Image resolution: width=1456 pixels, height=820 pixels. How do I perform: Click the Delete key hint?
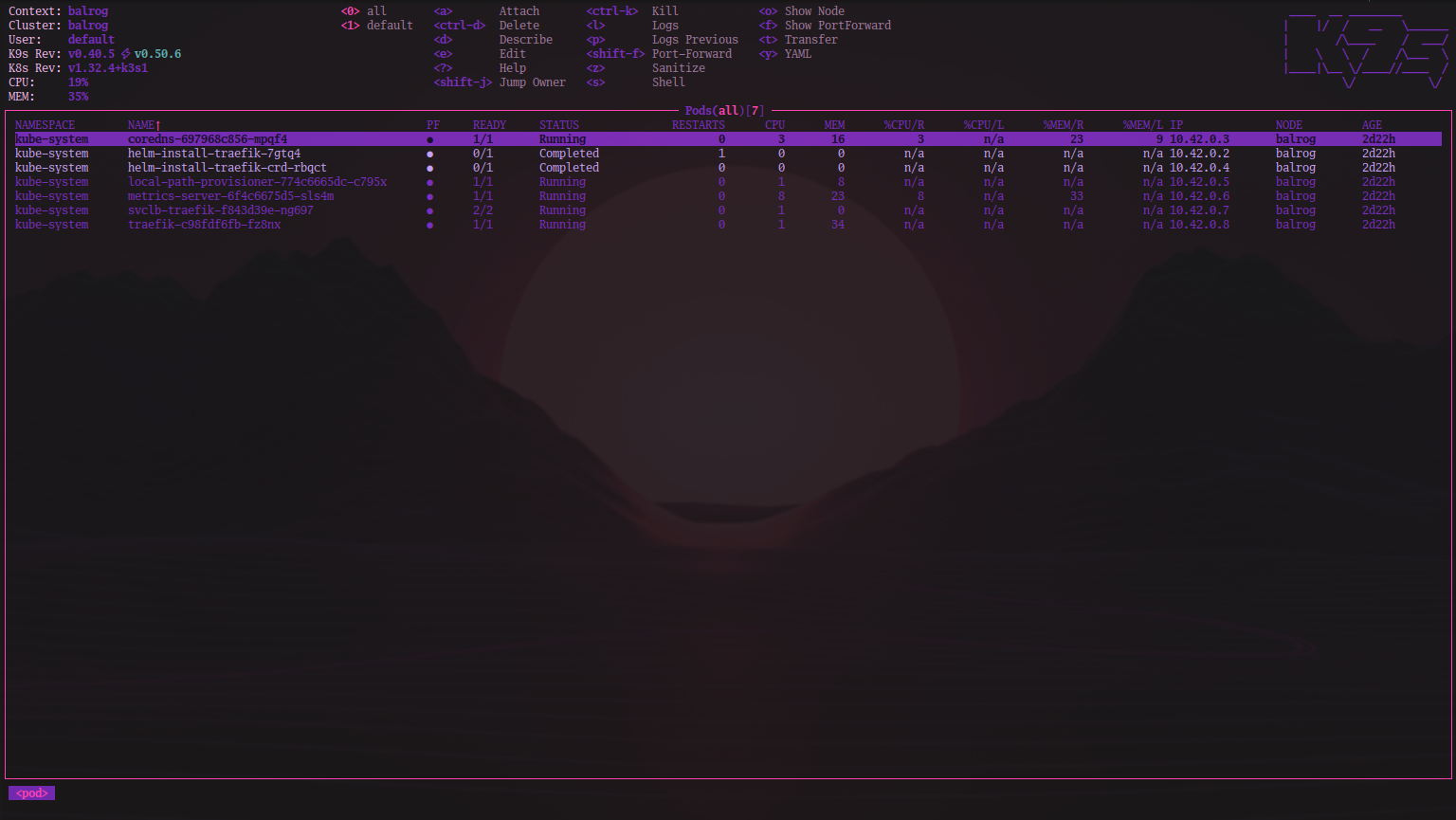tap(486, 26)
